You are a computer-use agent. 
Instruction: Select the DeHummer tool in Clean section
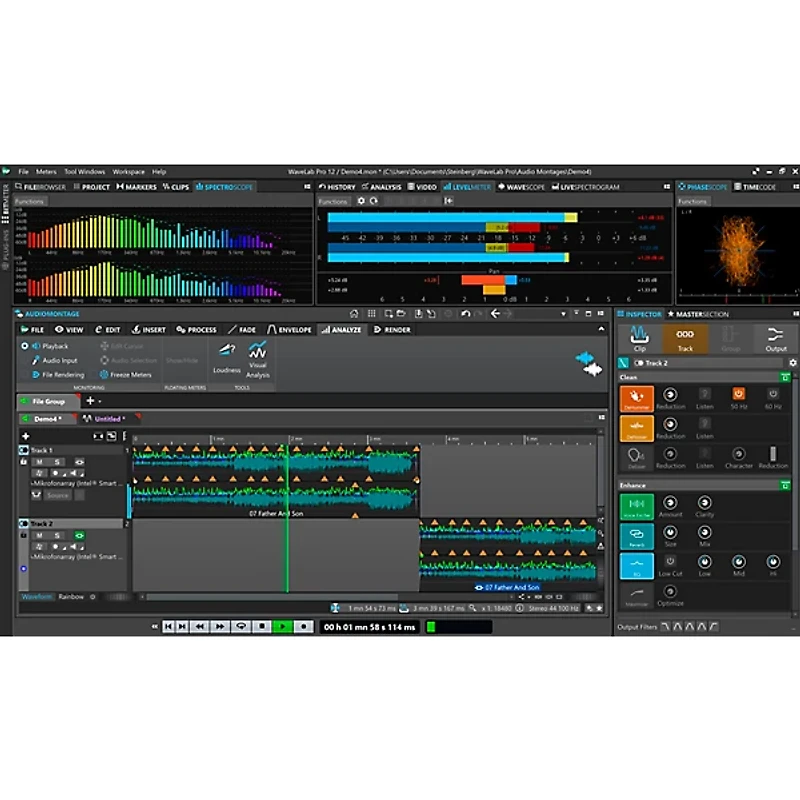tap(636, 399)
